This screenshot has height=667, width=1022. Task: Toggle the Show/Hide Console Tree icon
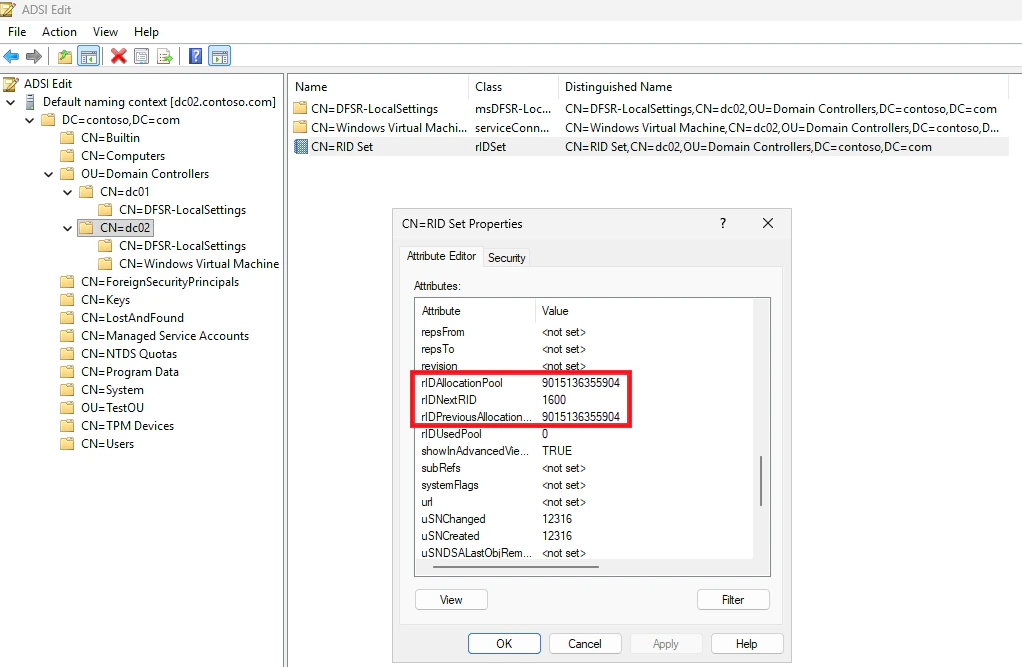pyautogui.click(x=89, y=57)
